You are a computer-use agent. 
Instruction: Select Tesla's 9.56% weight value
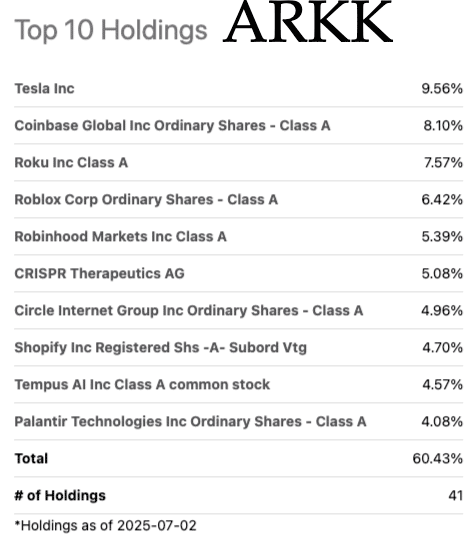point(442,89)
